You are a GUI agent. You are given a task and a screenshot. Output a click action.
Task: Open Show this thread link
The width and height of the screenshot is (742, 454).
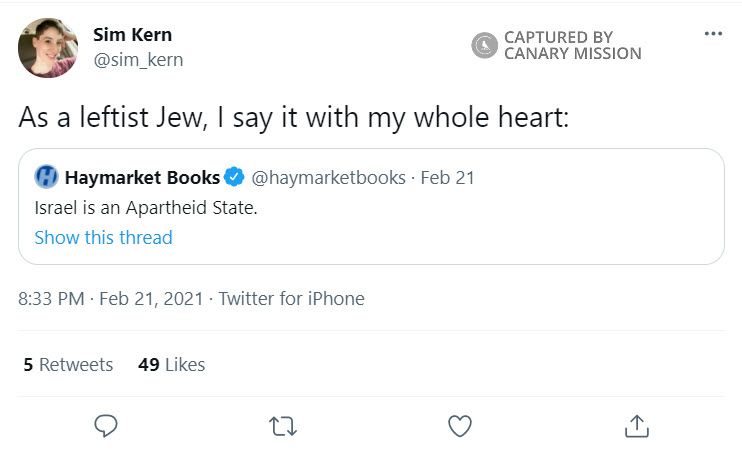pyautogui.click(x=103, y=237)
